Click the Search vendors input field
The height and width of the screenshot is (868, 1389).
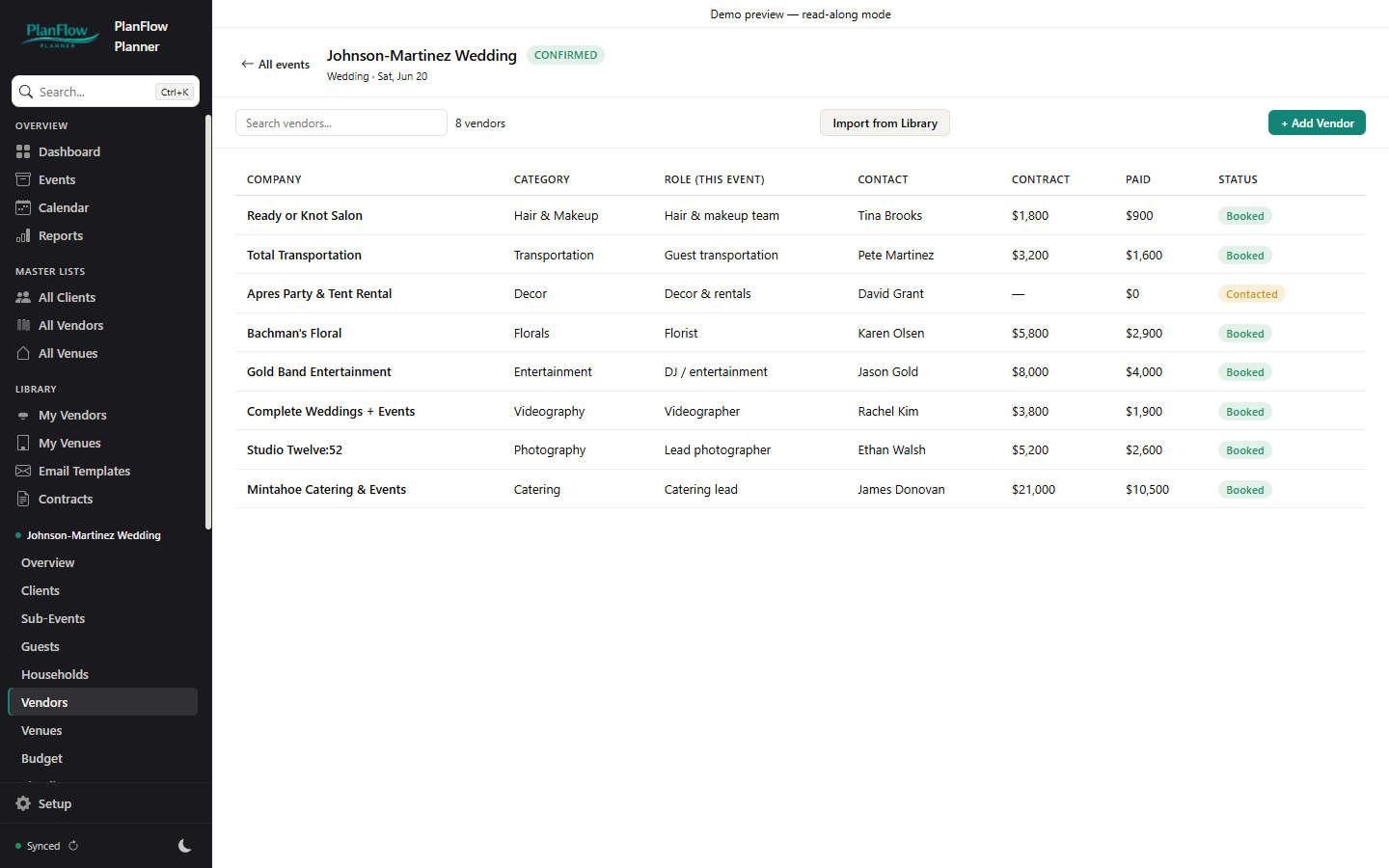coord(341,122)
